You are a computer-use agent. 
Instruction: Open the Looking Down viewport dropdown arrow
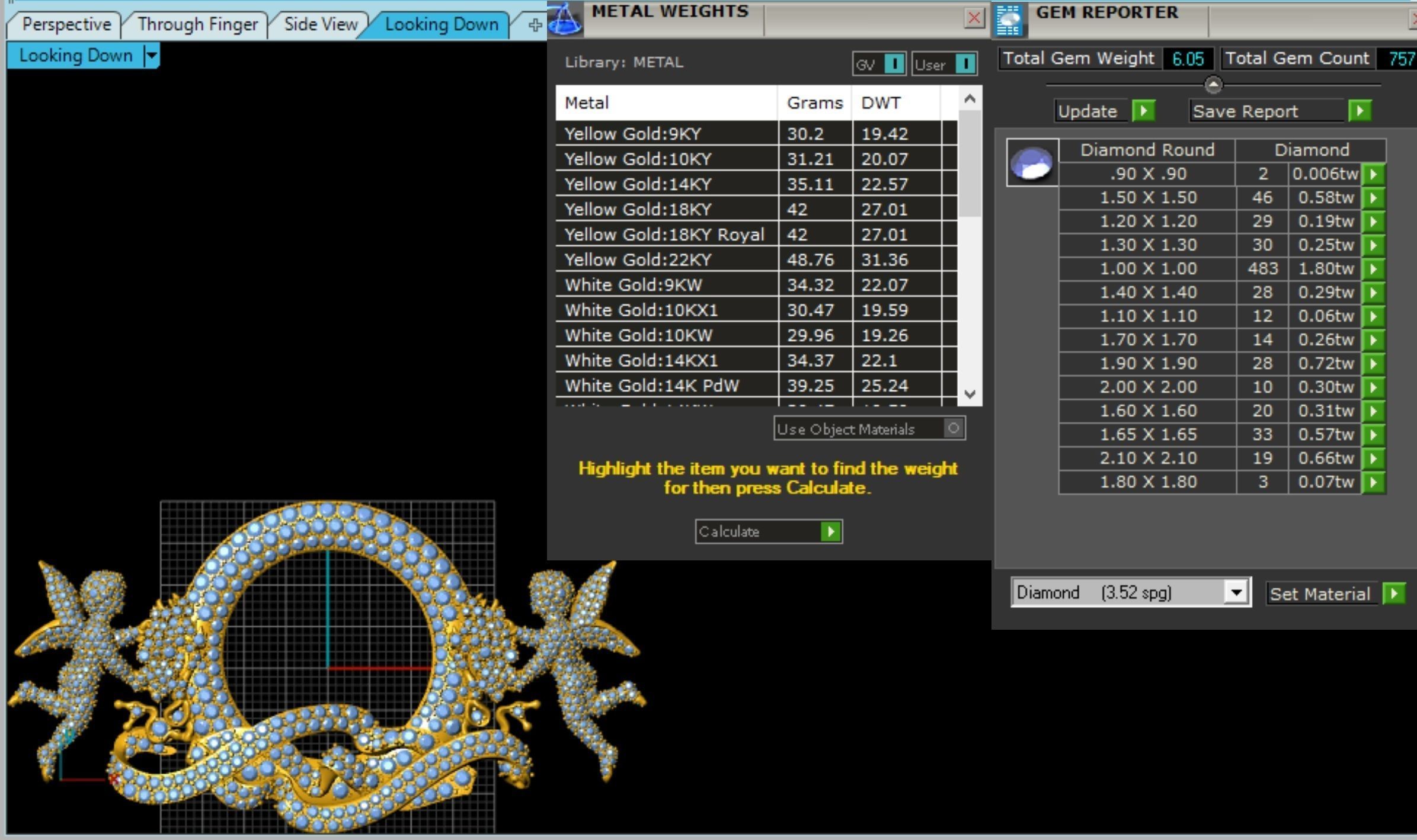152,56
